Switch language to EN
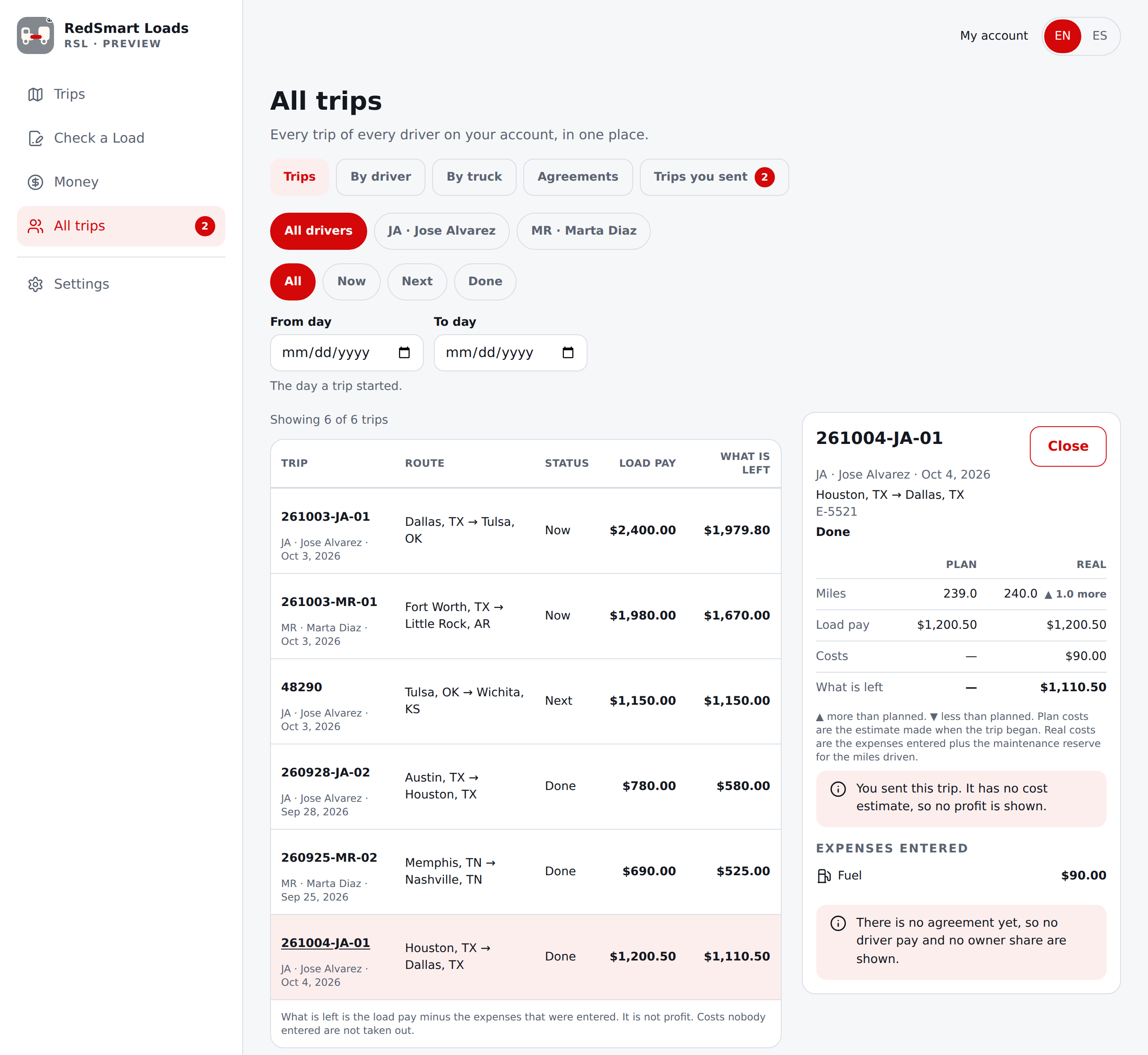 [1062, 36]
